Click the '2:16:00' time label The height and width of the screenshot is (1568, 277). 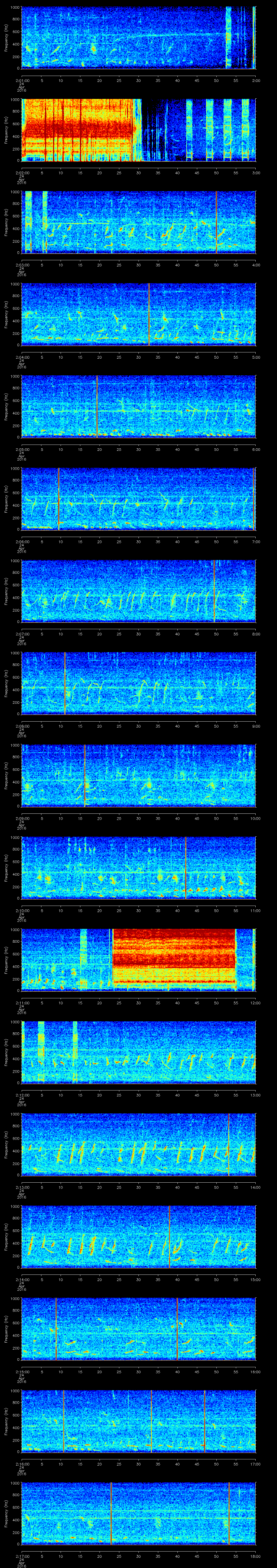tap(22, 1464)
